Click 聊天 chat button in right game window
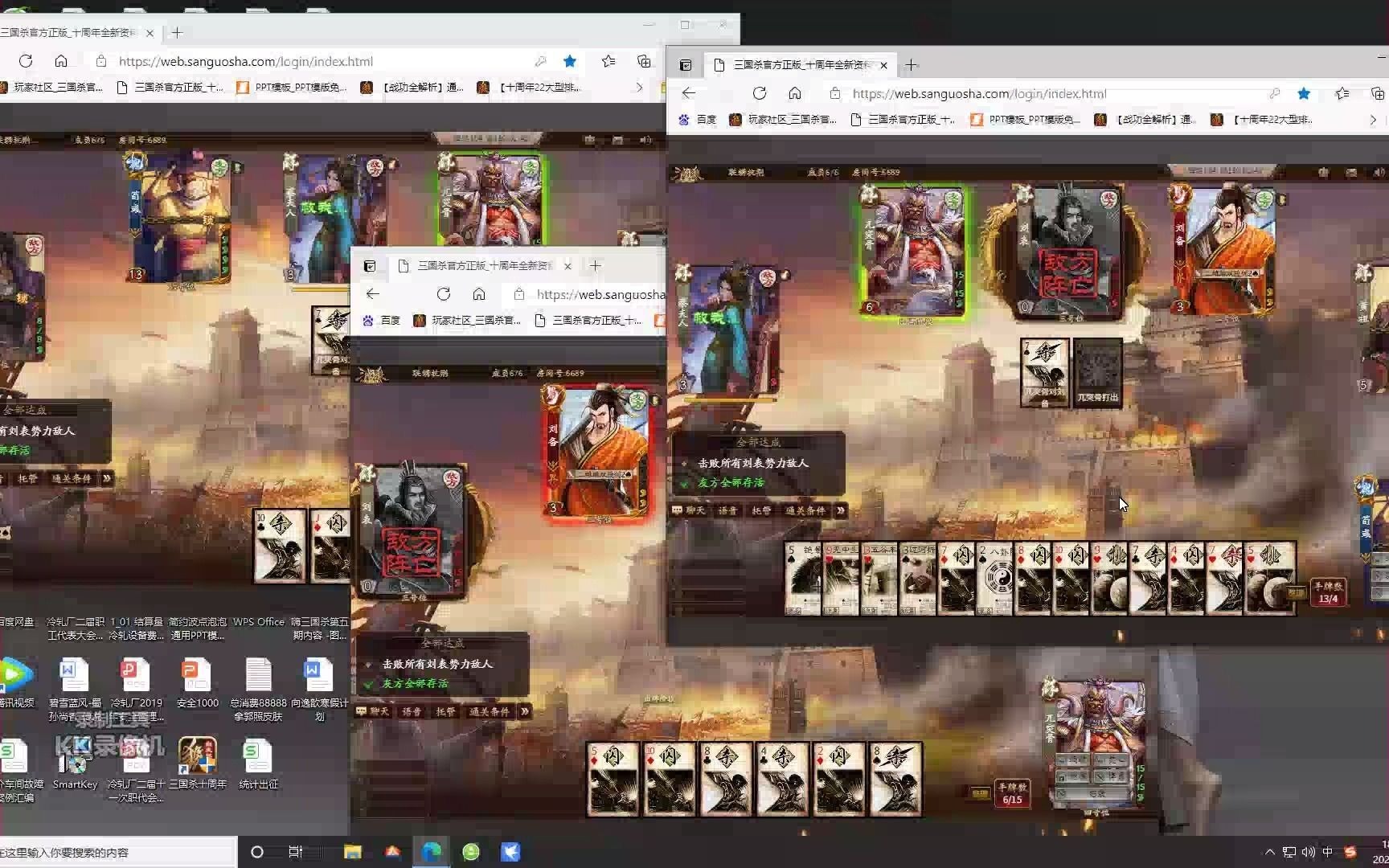The height and width of the screenshot is (868, 1389). tap(689, 510)
